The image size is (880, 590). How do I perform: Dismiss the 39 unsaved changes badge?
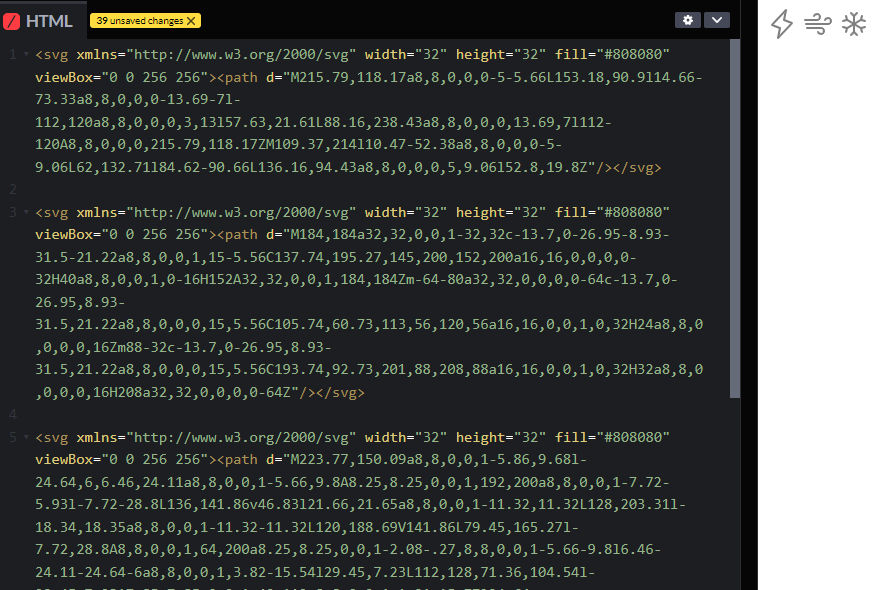pos(191,21)
